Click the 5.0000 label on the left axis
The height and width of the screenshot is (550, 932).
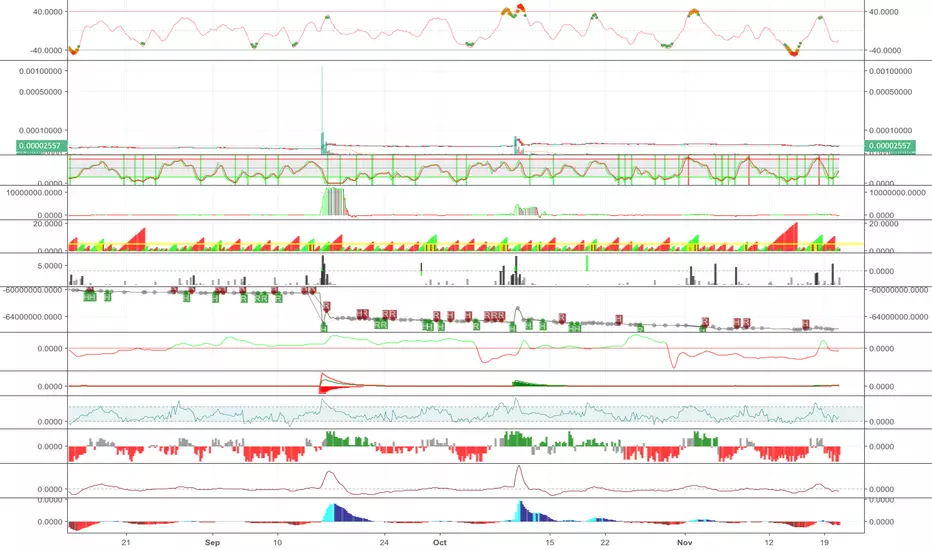(50, 266)
